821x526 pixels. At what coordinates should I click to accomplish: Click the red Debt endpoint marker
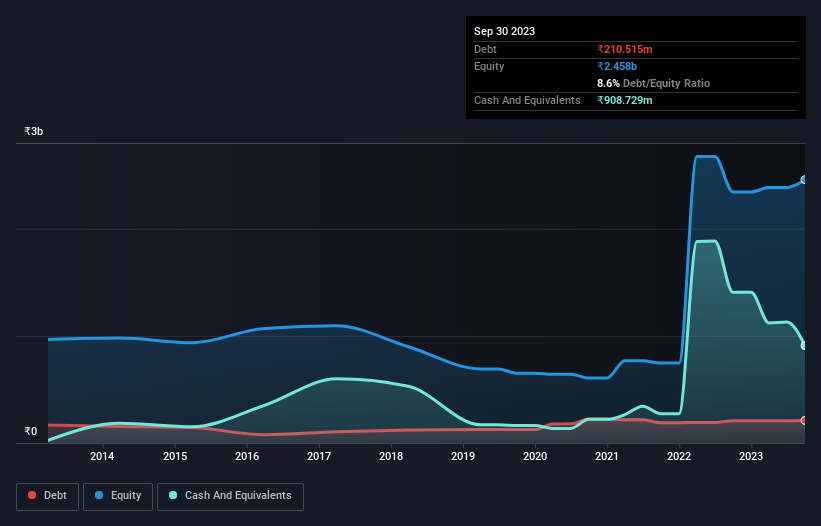(x=804, y=420)
